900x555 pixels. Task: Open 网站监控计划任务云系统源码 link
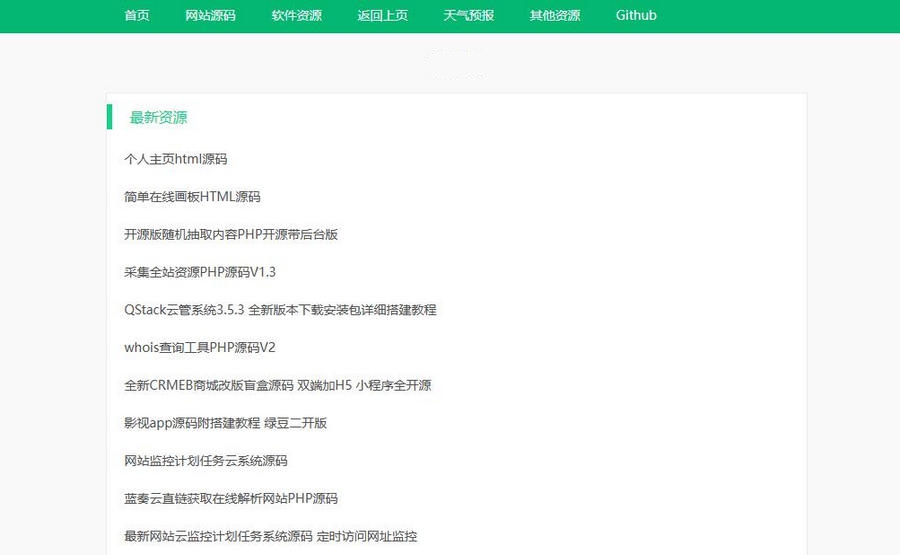(206, 461)
